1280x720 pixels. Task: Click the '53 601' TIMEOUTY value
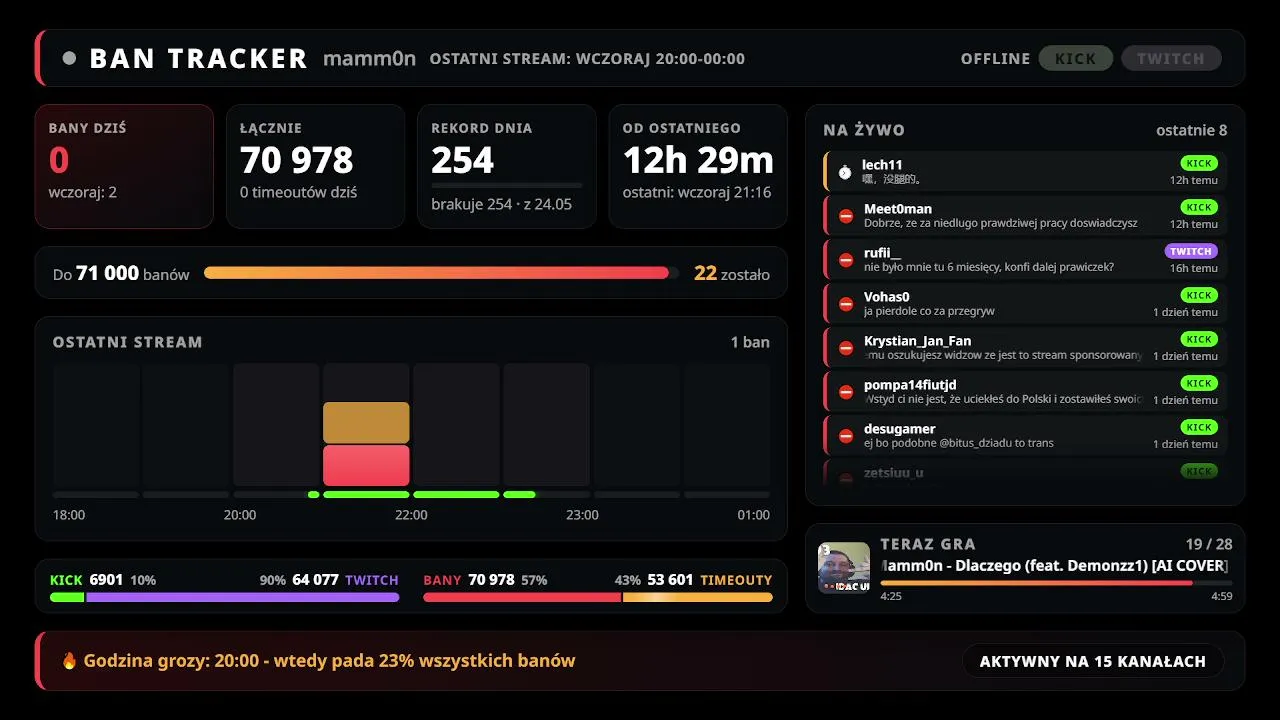pyautogui.click(x=670, y=580)
